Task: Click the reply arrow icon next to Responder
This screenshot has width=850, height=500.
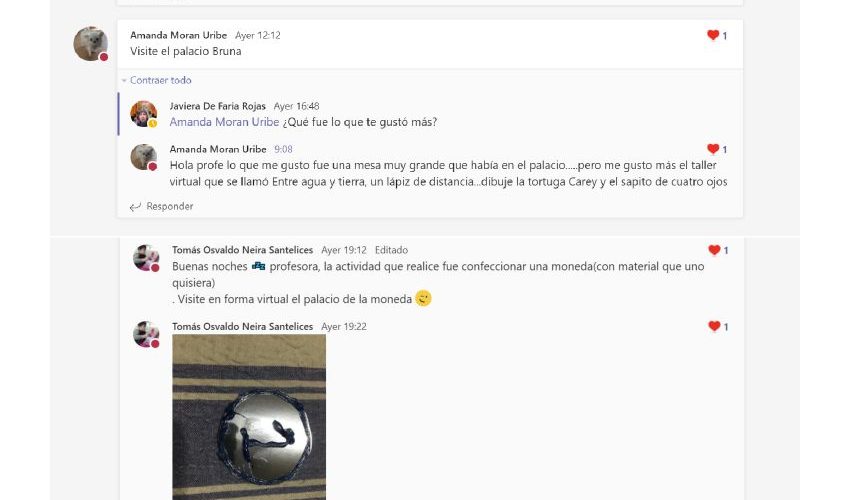Action: pos(135,207)
